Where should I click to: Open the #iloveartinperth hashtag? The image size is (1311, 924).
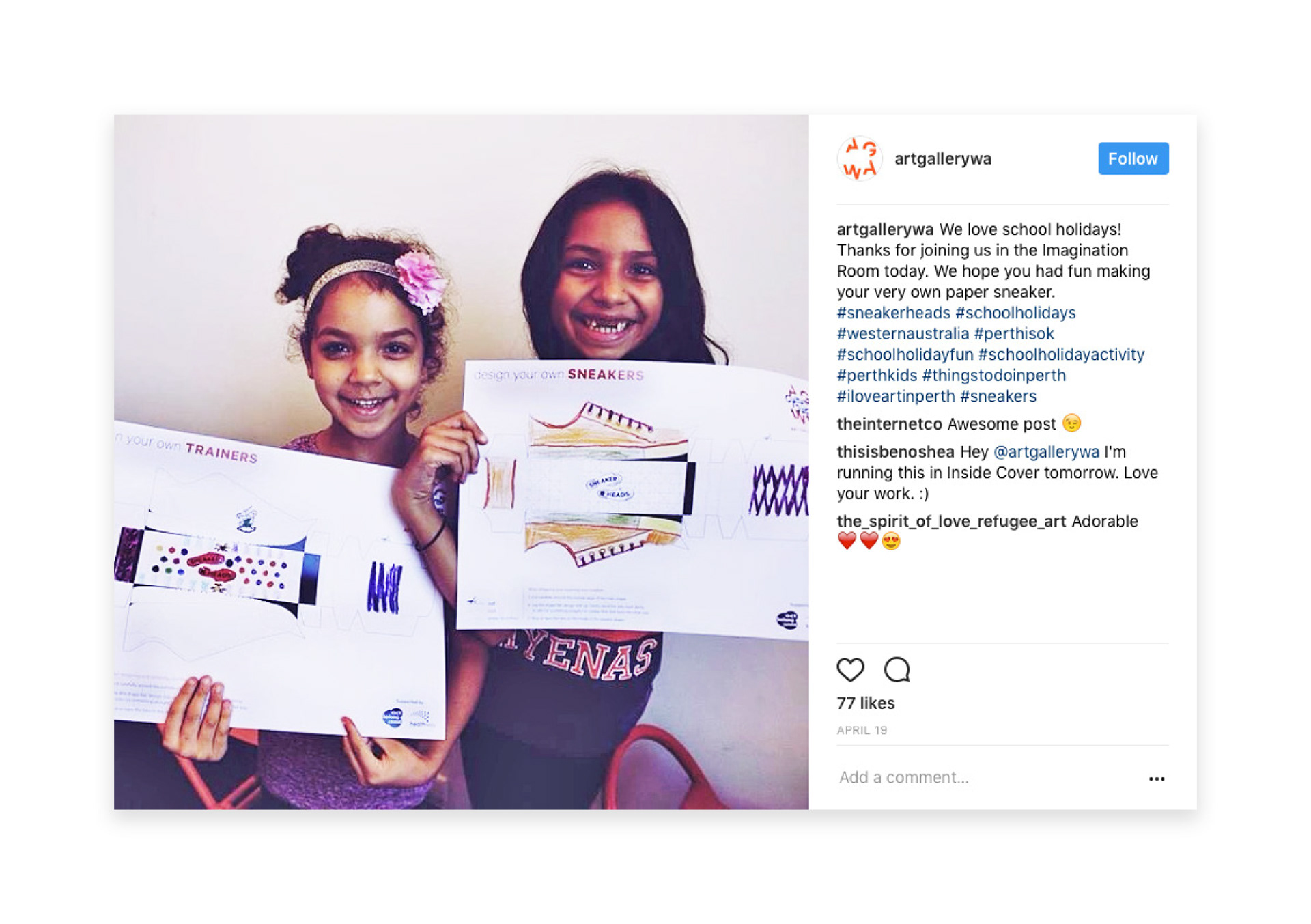(896, 396)
